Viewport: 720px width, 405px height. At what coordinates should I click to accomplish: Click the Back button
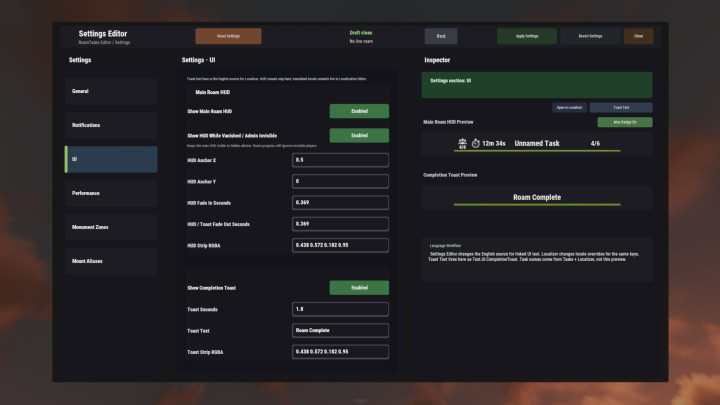pyautogui.click(x=441, y=36)
